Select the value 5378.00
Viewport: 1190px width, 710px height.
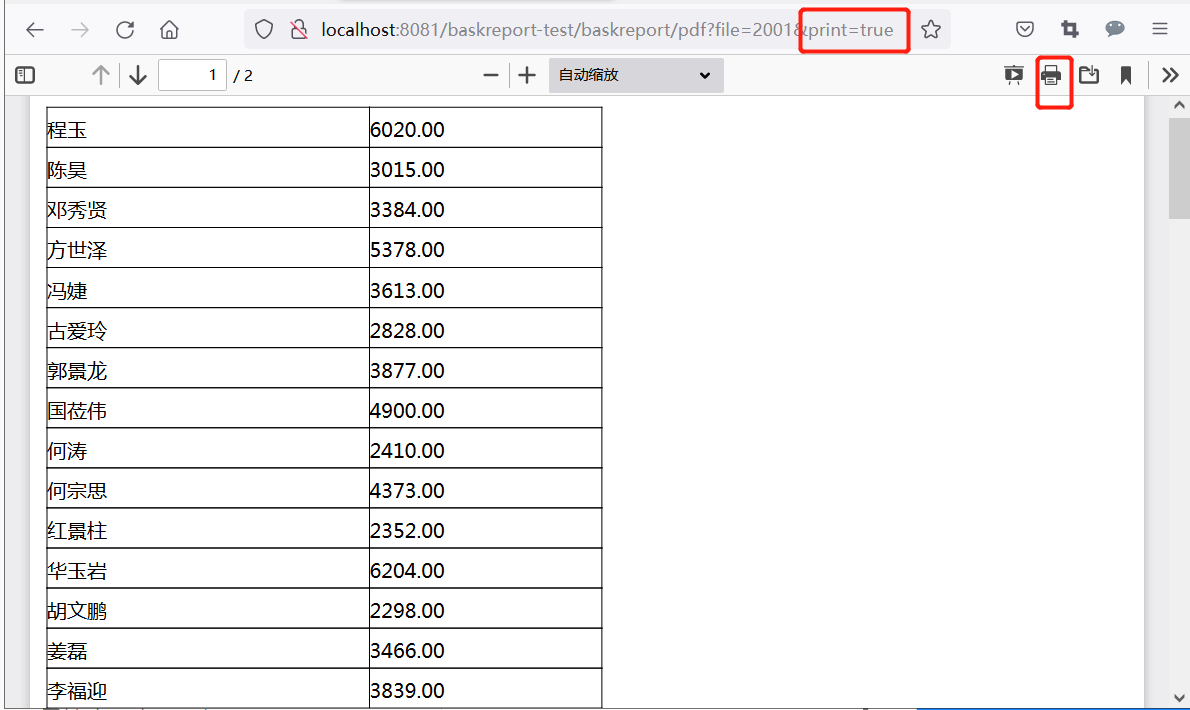[x=408, y=250]
